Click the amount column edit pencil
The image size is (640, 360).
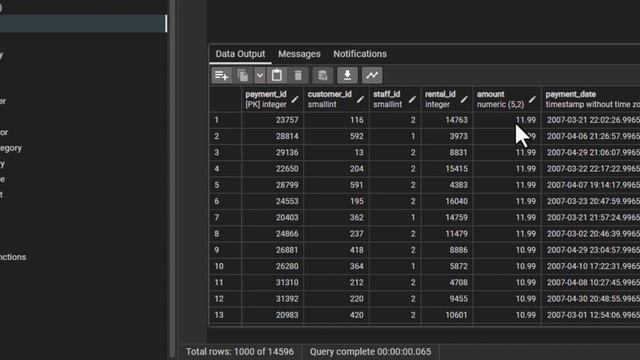(x=532, y=99)
